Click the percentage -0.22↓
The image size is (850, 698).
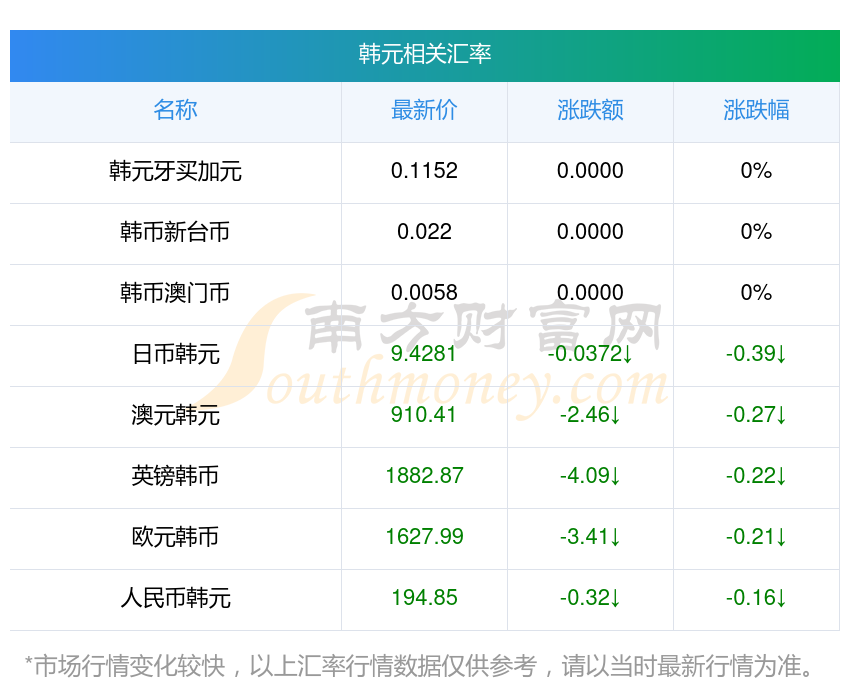point(756,476)
